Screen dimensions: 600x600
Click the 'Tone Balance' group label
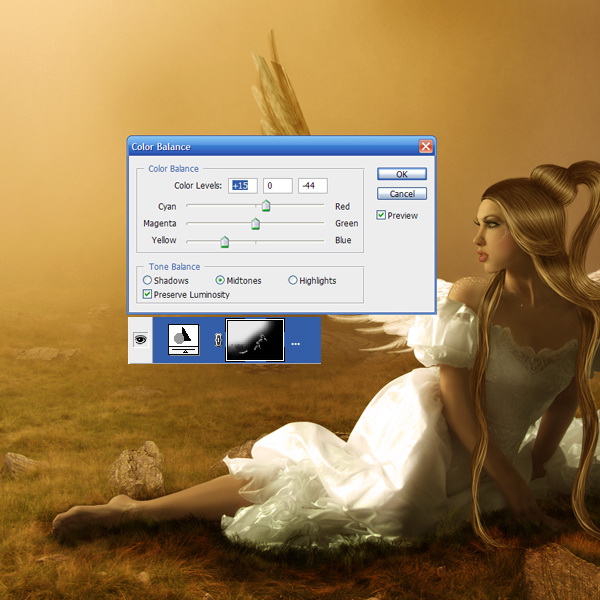point(174,267)
